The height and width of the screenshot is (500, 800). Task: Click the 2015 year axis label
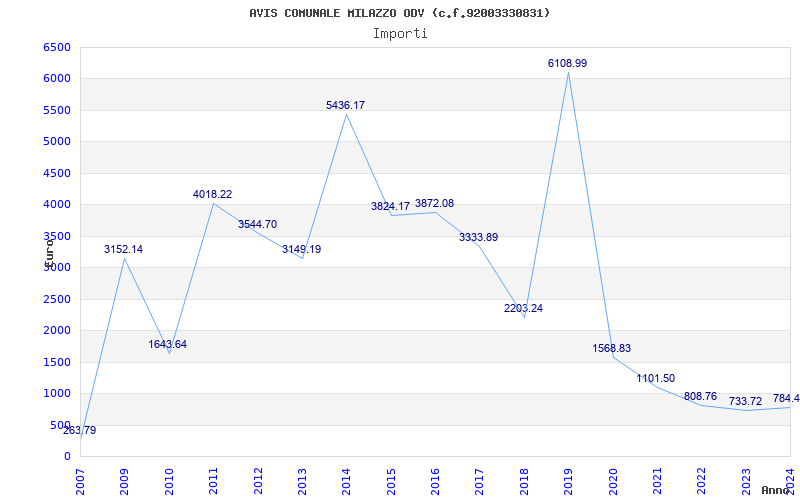(391, 481)
